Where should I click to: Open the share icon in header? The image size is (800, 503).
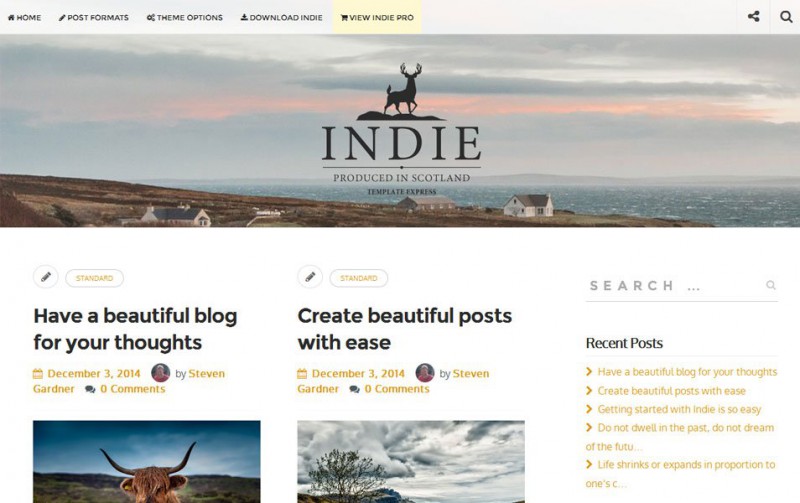click(753, 16)
